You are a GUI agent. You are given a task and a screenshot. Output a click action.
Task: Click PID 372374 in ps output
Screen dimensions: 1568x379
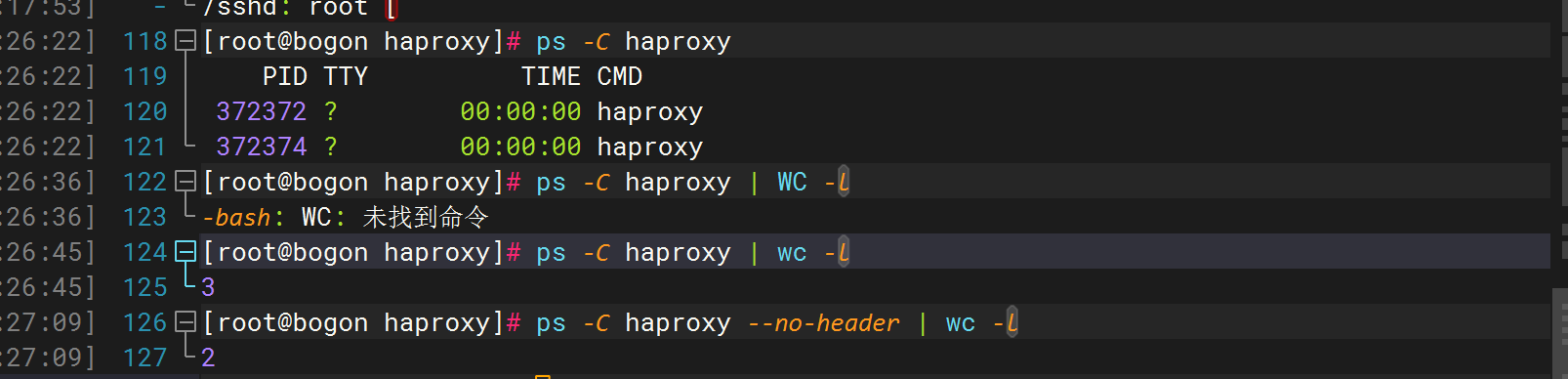tap(262, 147)
